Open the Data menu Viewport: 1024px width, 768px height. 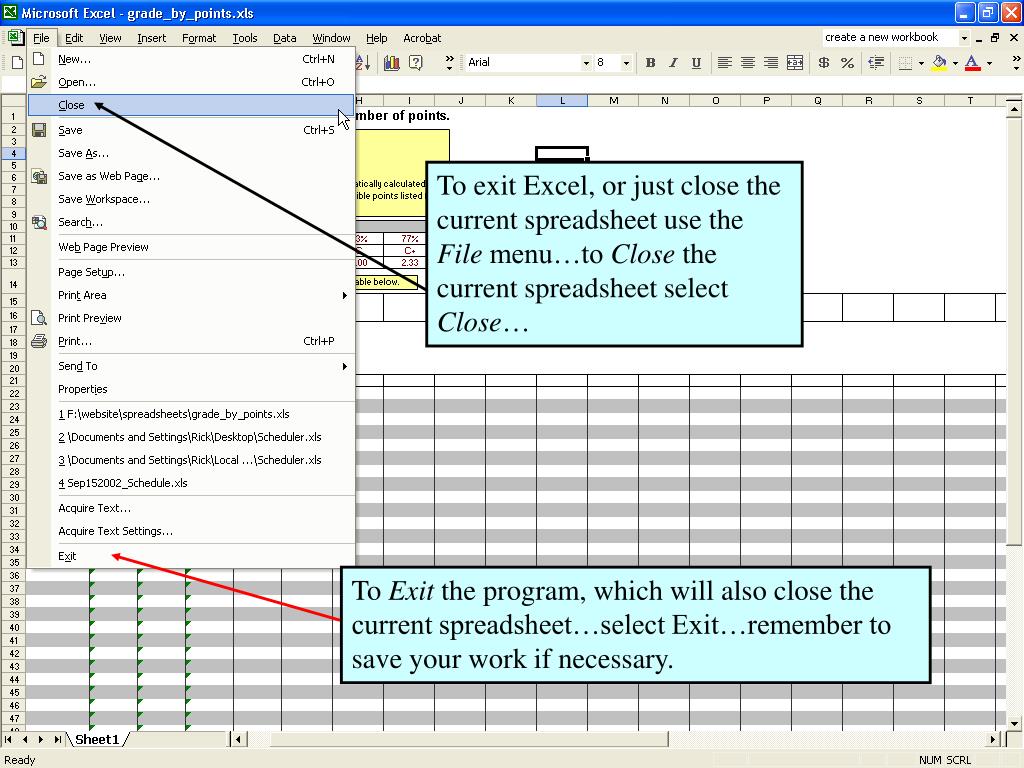click(x=284, y=39)
